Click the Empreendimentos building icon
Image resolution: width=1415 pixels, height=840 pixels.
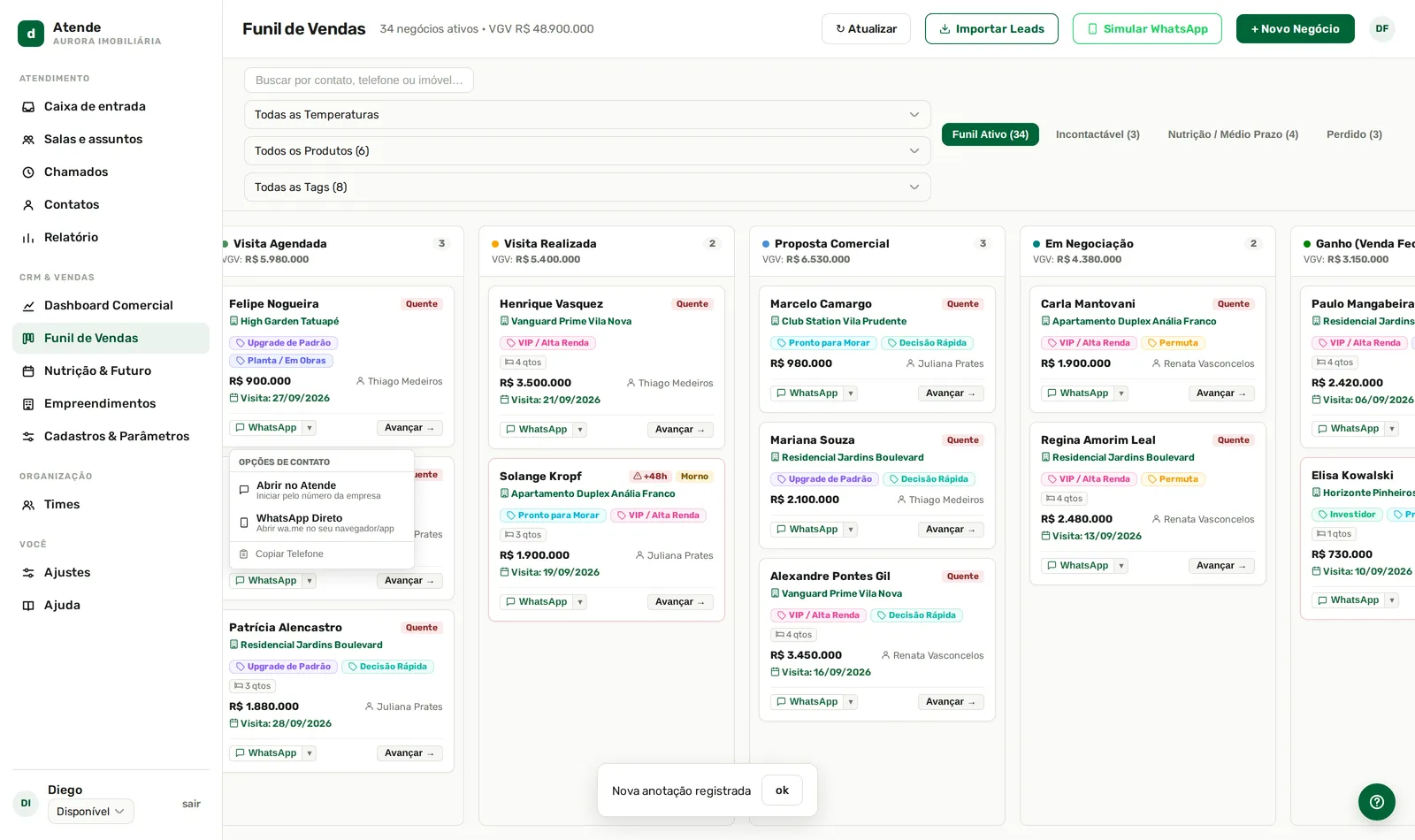28,404
